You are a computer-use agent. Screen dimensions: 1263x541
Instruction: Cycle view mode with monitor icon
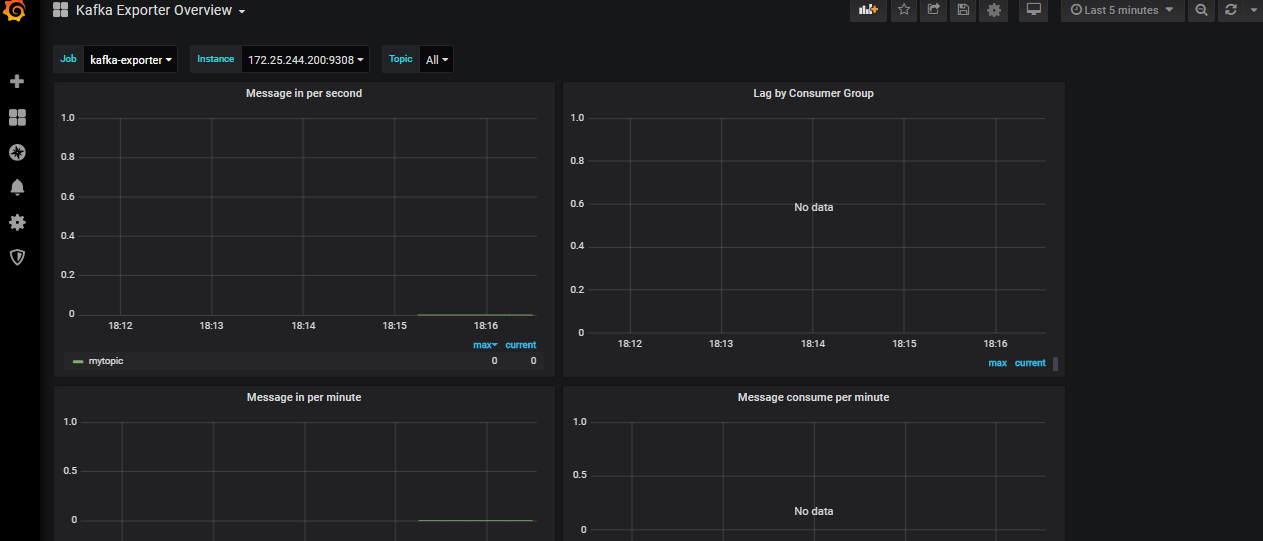[x=1034, y=10]
